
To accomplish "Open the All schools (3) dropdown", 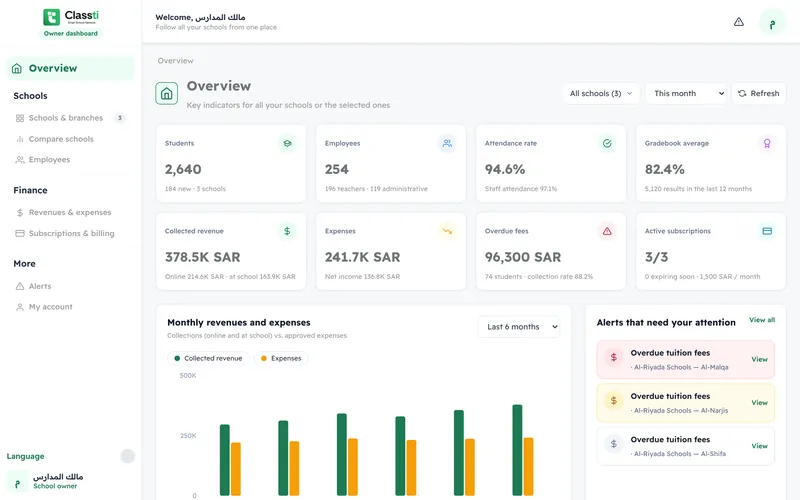I will tap(601, 93).
